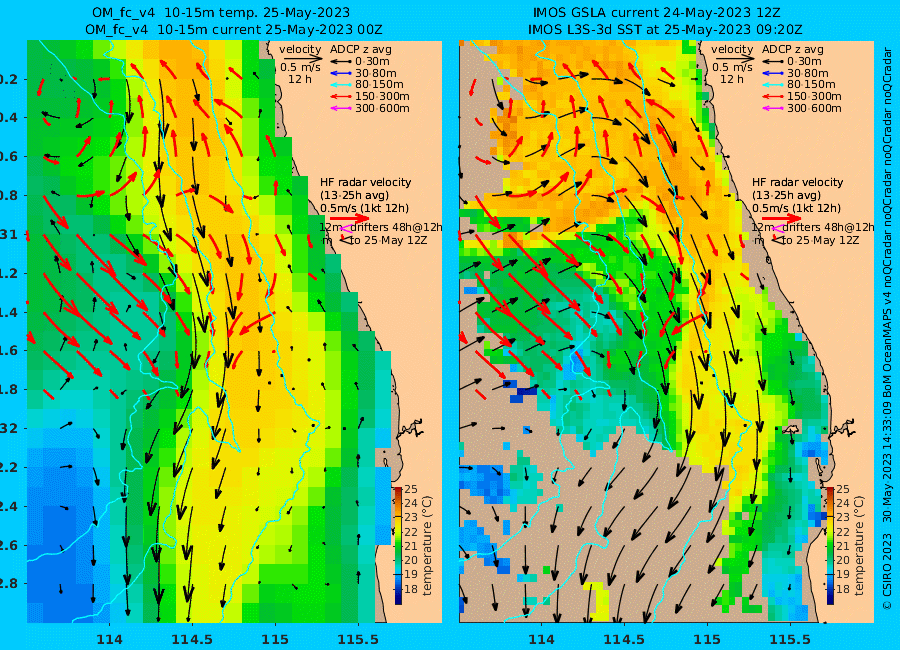The image size is (900, 650).
Task: Click the red HF radar velocity arrow in the OM_fc_v4 panel
Action: [x=350, y=218]
